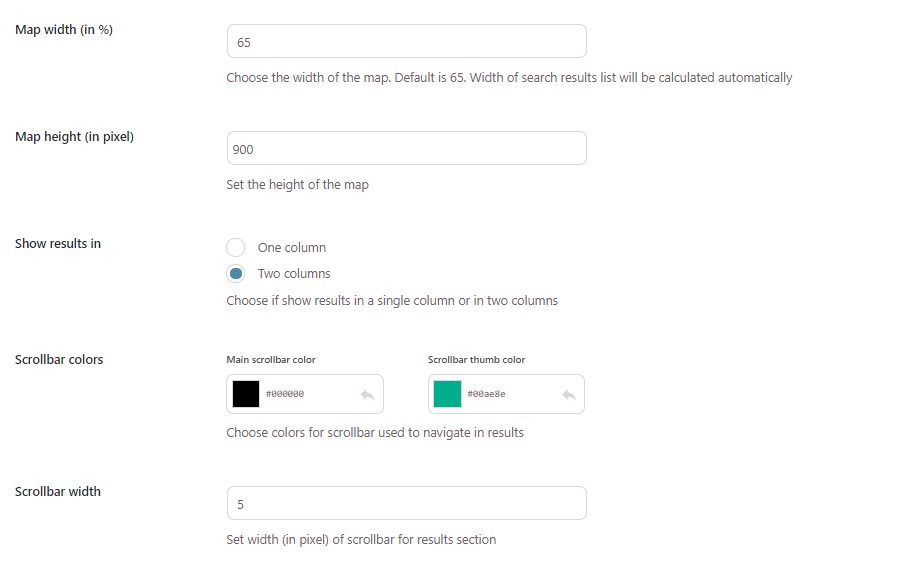Reset the Scrollbar thumb color arrow icon
The image size is (917, 569).
click(568, 395)
